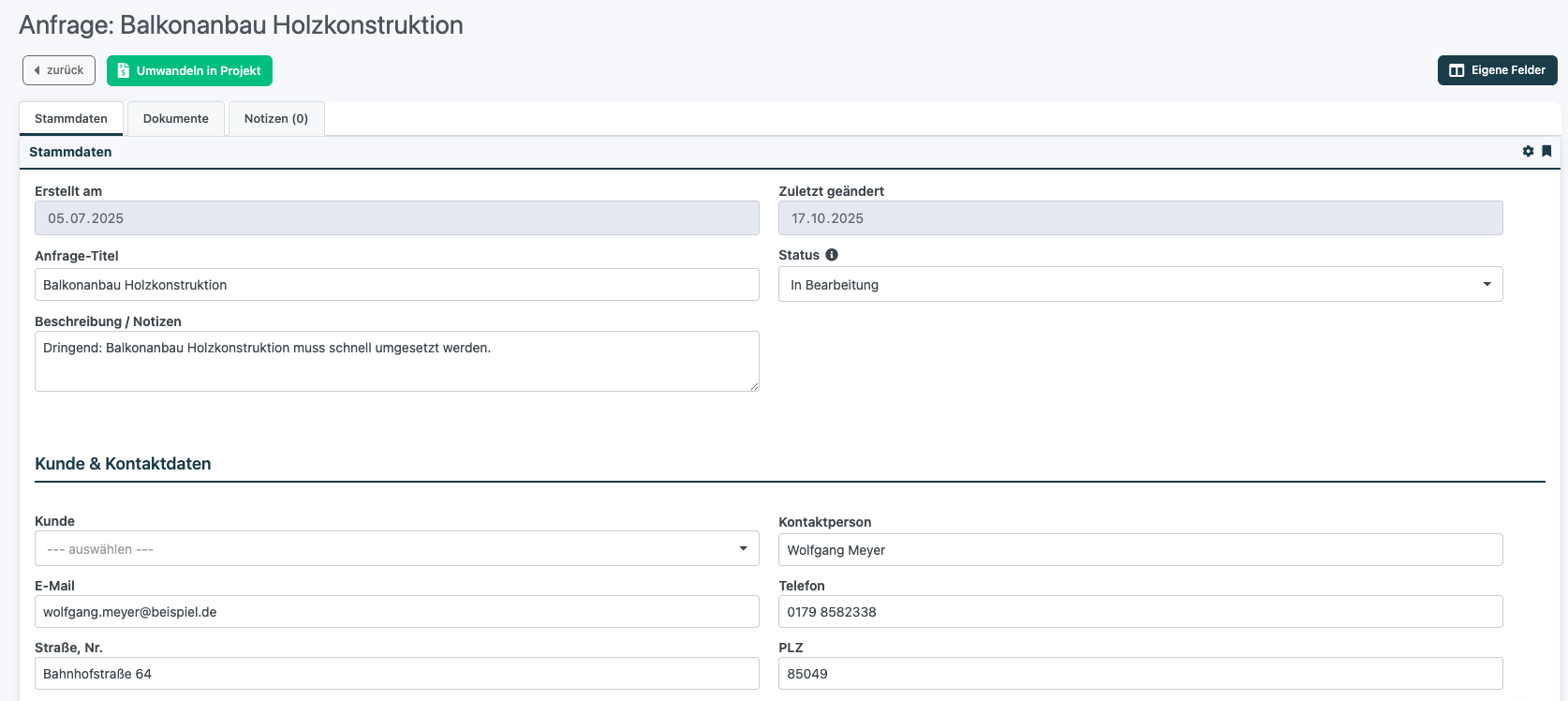Switch to the Dokumente tab
Image resolution: width=1568 pixels, height=701 pixels.
(176, 119)
